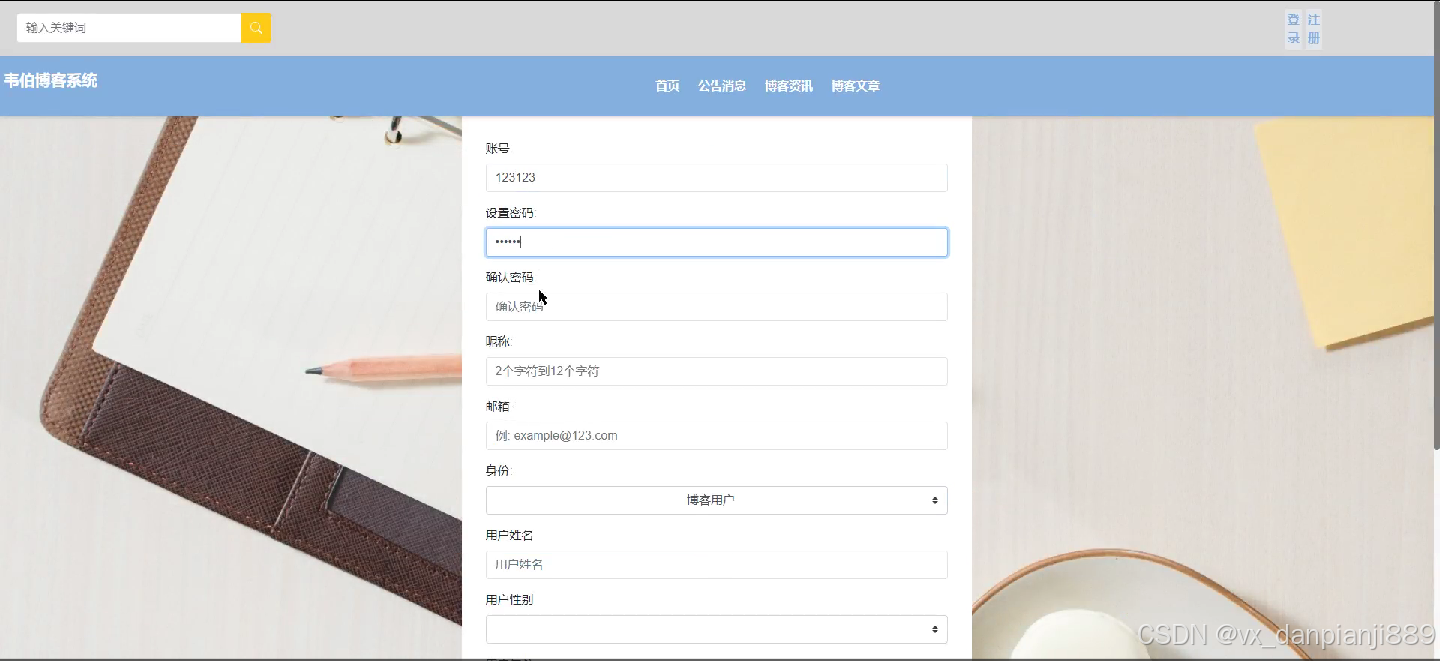
Task: Click the 账号 label text
Action: coord(498,148)
